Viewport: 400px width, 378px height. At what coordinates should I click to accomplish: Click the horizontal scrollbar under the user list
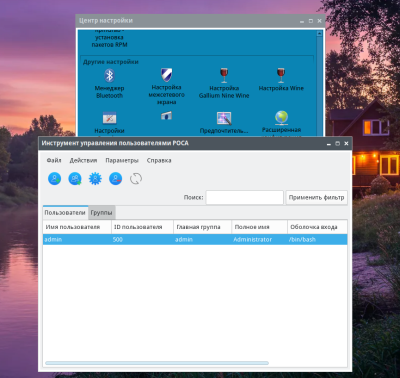(157, 363)
